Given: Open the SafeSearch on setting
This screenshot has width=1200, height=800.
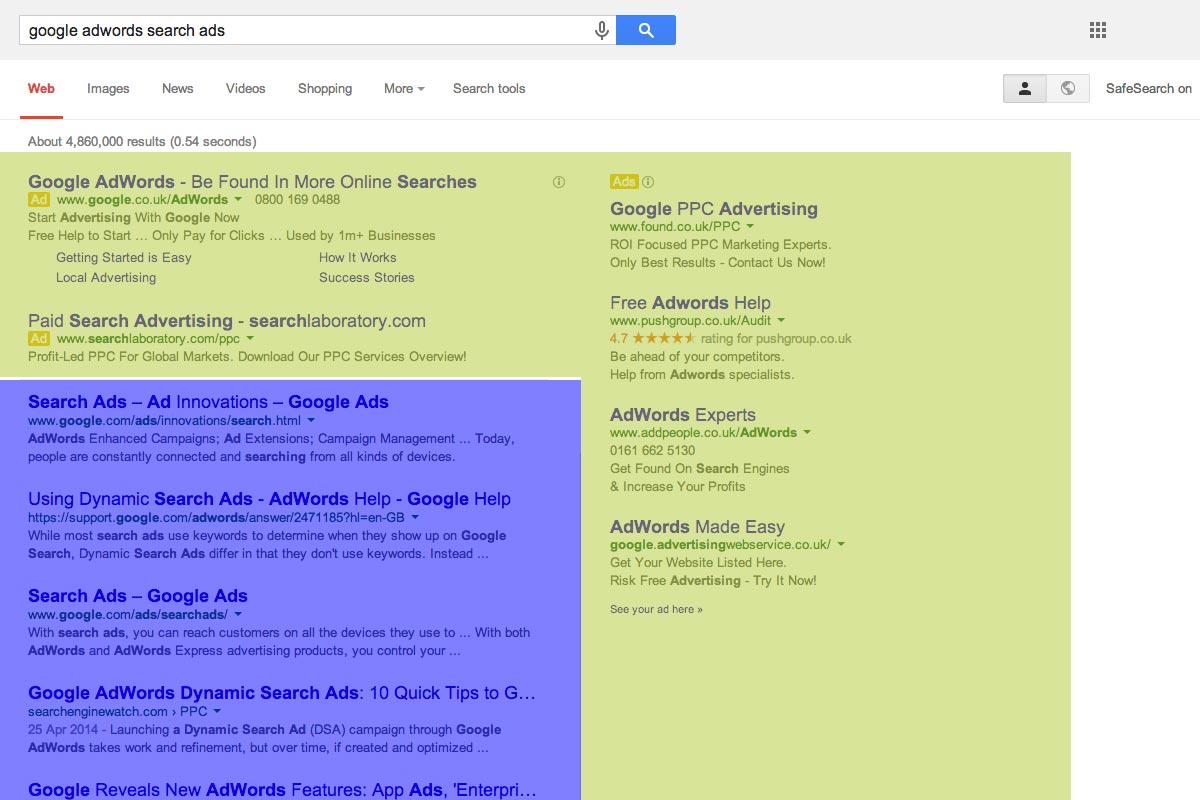Looking at the screenshot, I should pos(1148,88).
